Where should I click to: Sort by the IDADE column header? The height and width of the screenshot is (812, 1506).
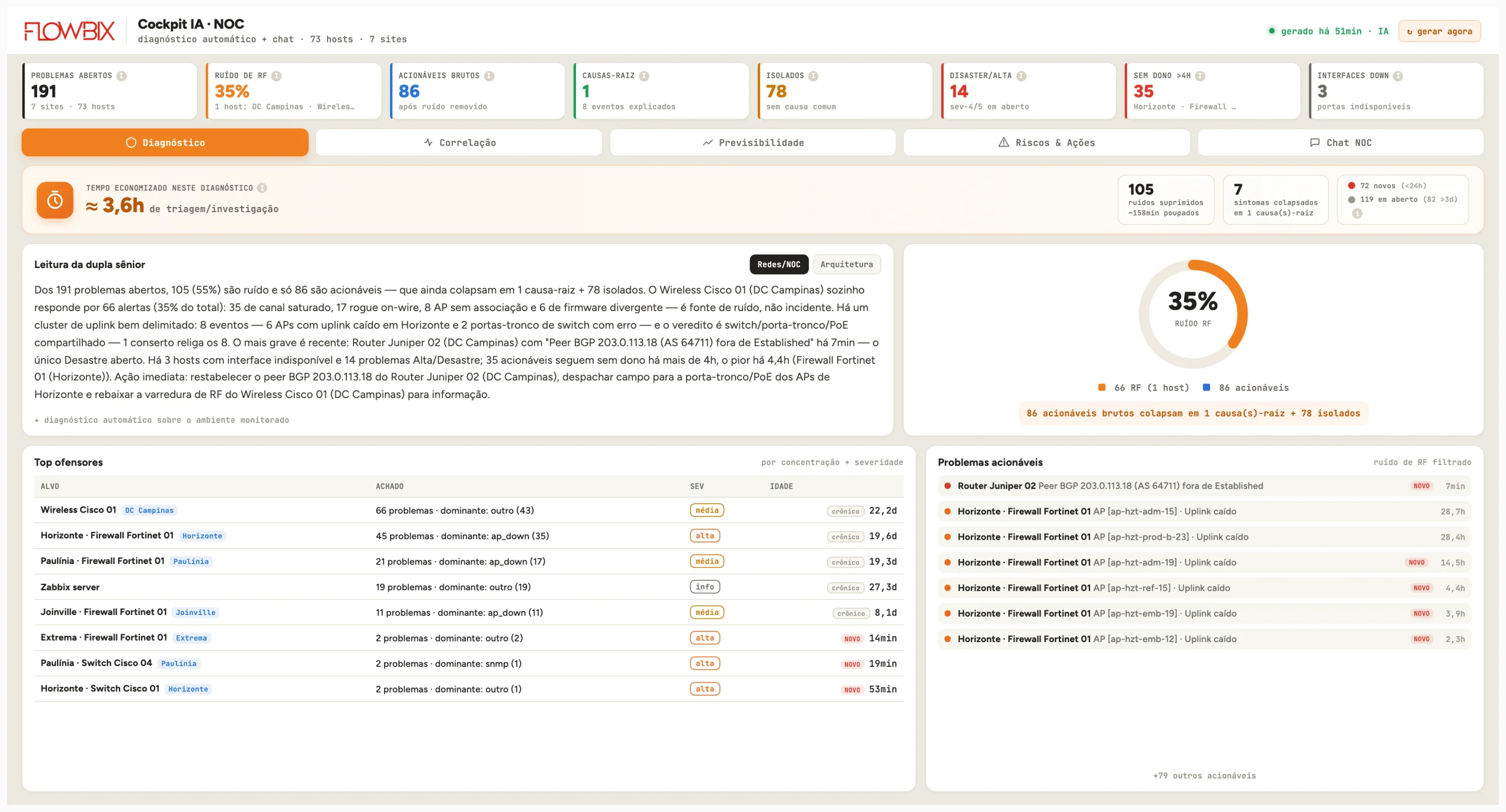(x=781, y=486)
